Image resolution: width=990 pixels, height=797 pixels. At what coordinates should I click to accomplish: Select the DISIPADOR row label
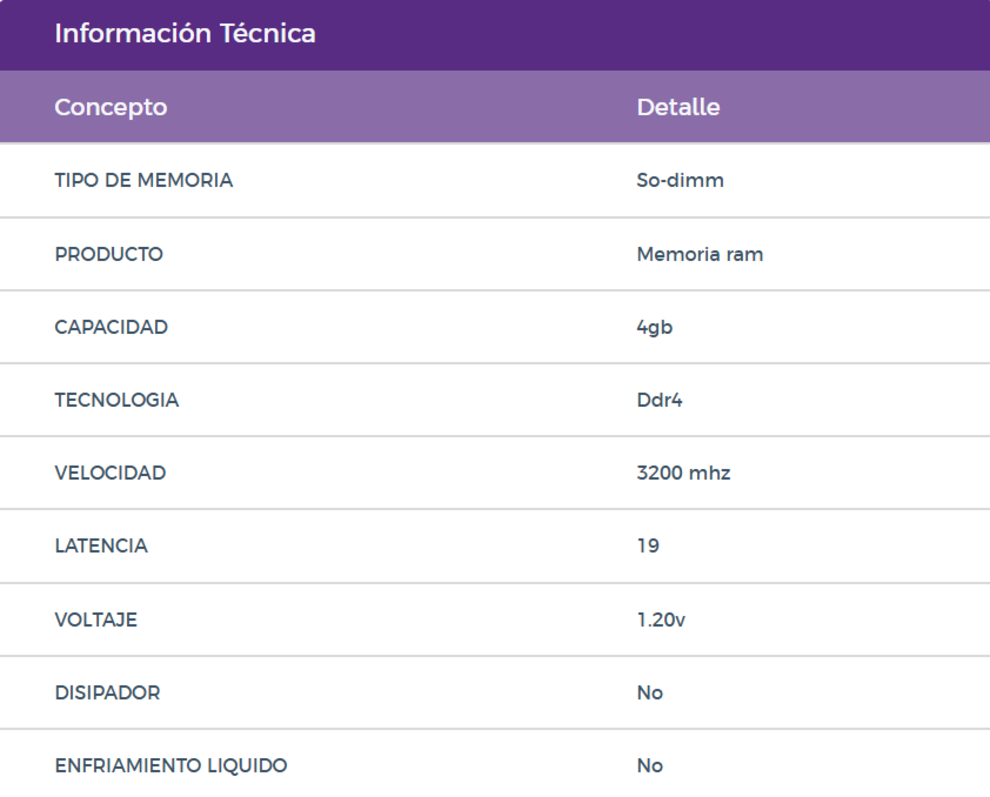(107, 693)
